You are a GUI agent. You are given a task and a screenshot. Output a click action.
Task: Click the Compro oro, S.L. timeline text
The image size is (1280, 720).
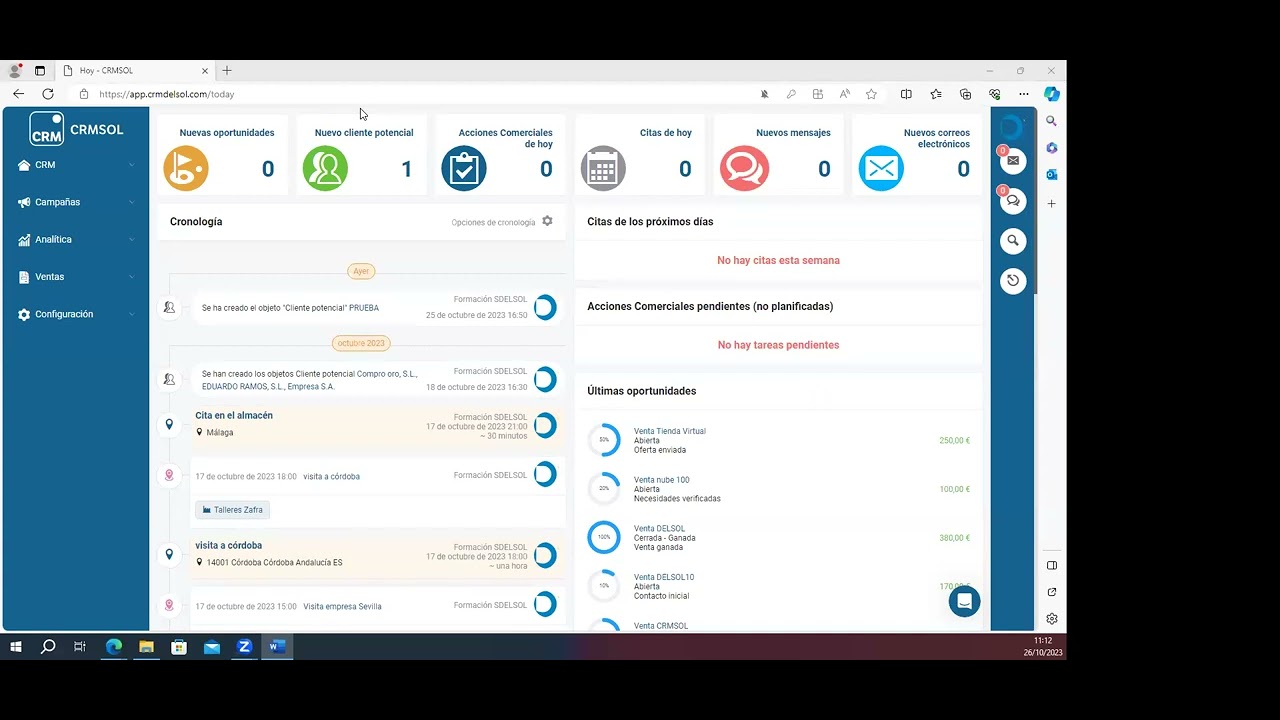pos(387,374)
